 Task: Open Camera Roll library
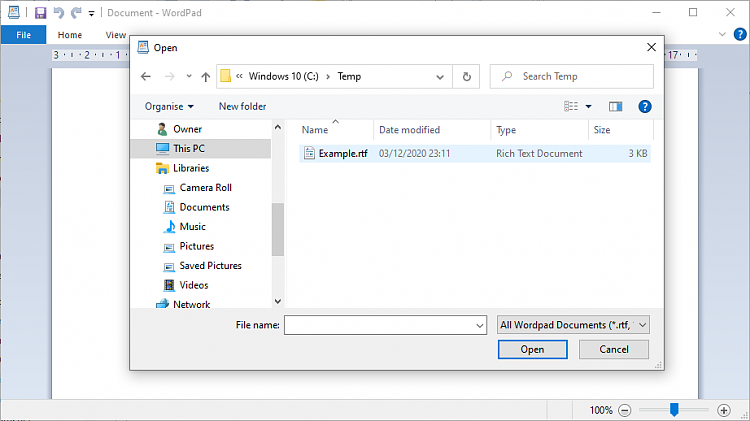(206, 188)
